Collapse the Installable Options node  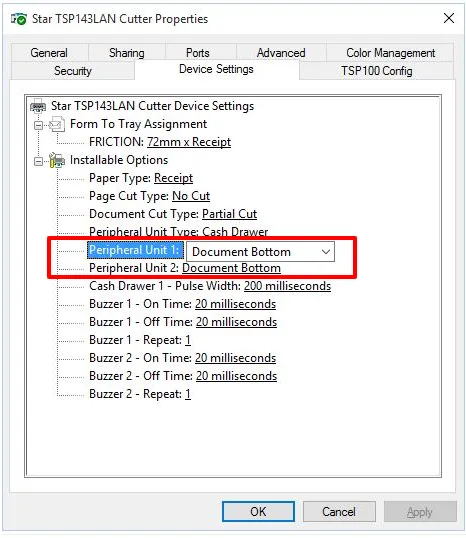38,161
